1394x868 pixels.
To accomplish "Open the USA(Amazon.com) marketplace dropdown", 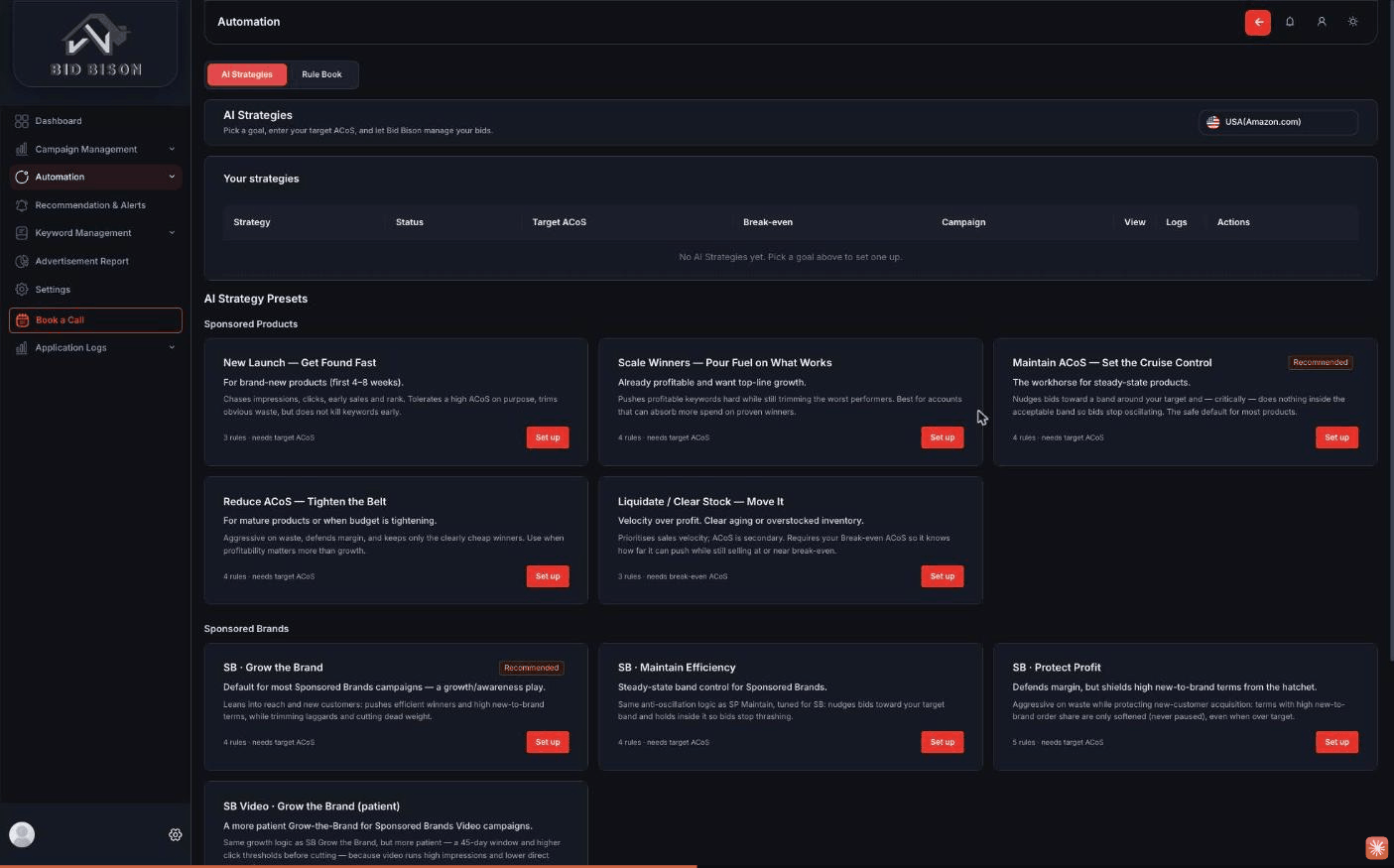I will [1278, 122].
